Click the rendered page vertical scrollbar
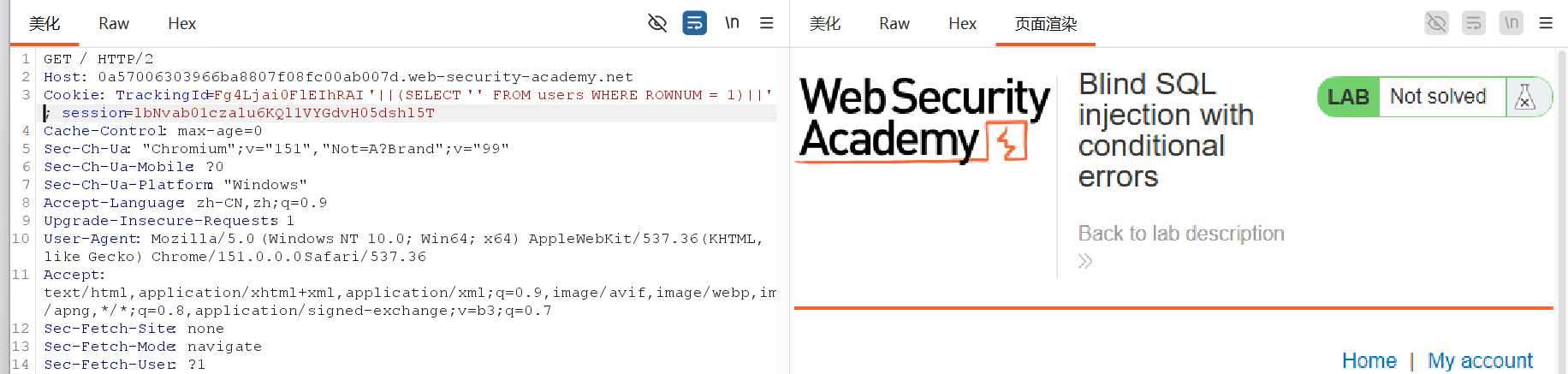Image resolution: width=1568 pixels, height=374 pixels. coord(1562,211)
